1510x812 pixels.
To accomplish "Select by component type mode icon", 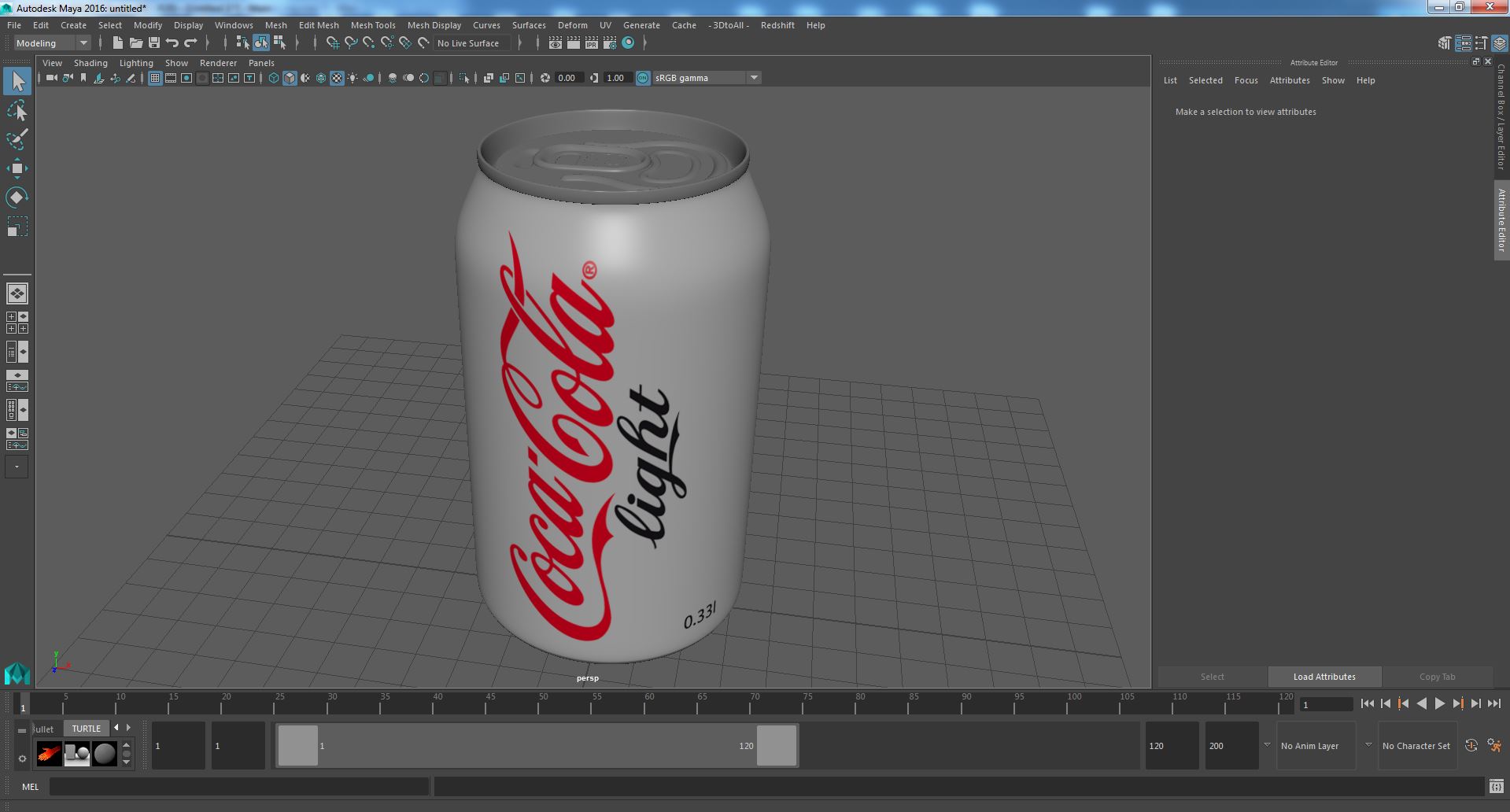I will [279, 43].
